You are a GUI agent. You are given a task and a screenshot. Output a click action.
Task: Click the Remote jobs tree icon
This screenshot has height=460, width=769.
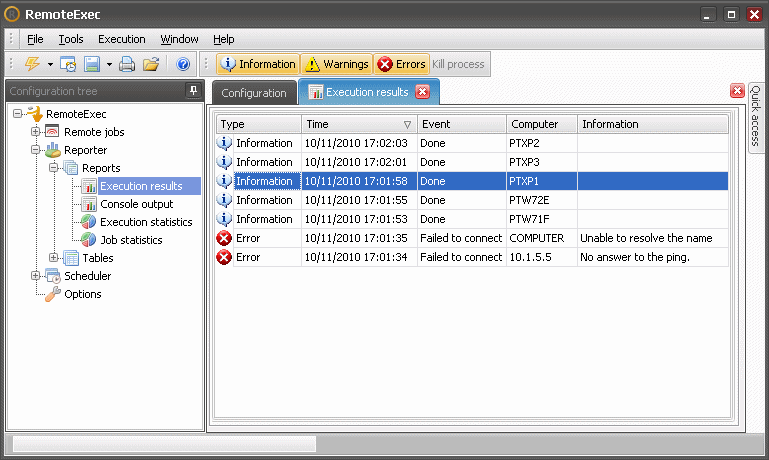pos(52,131)
